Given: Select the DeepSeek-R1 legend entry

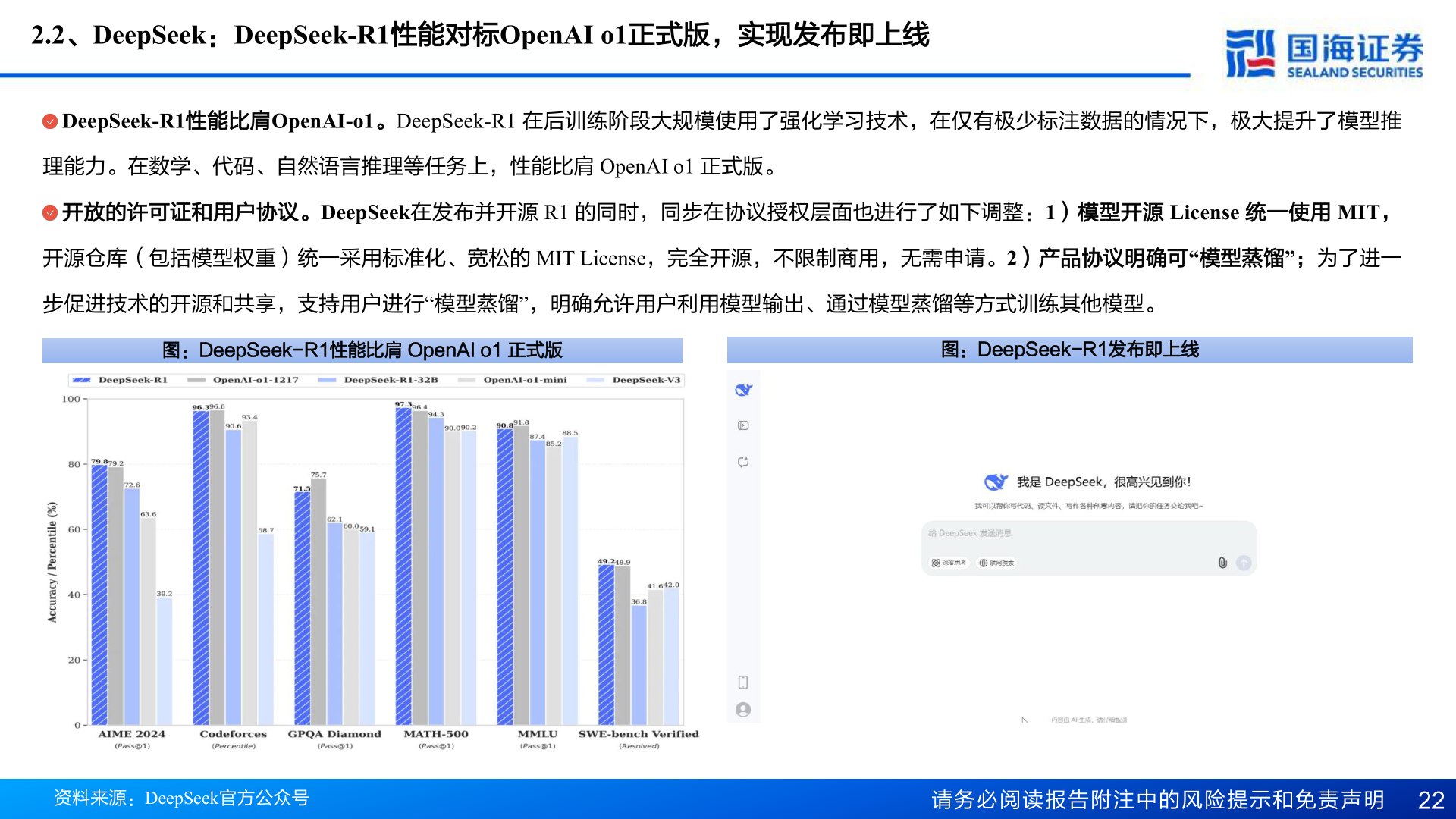Looking at the screenshot, I should coord(120,380).
